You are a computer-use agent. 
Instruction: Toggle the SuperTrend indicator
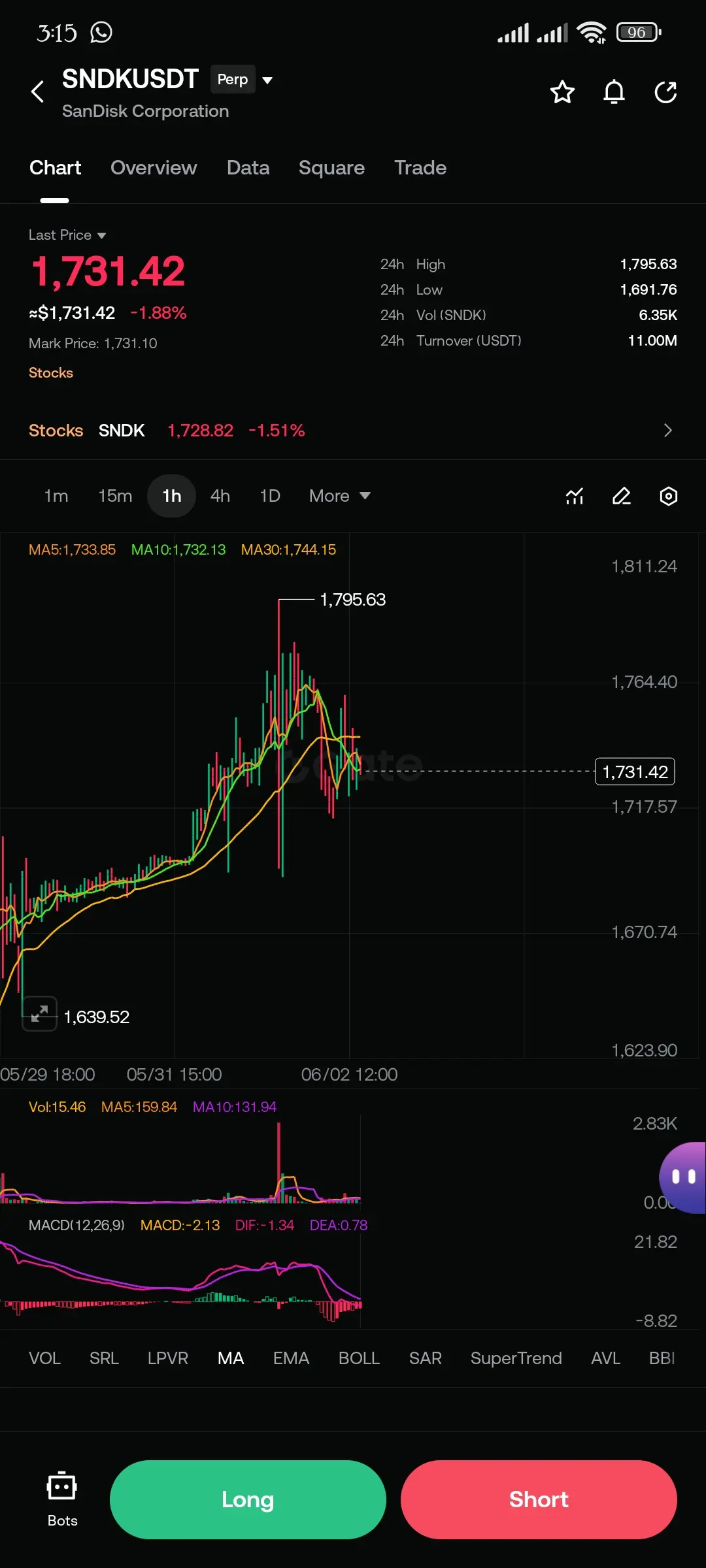pos(516,1358)
